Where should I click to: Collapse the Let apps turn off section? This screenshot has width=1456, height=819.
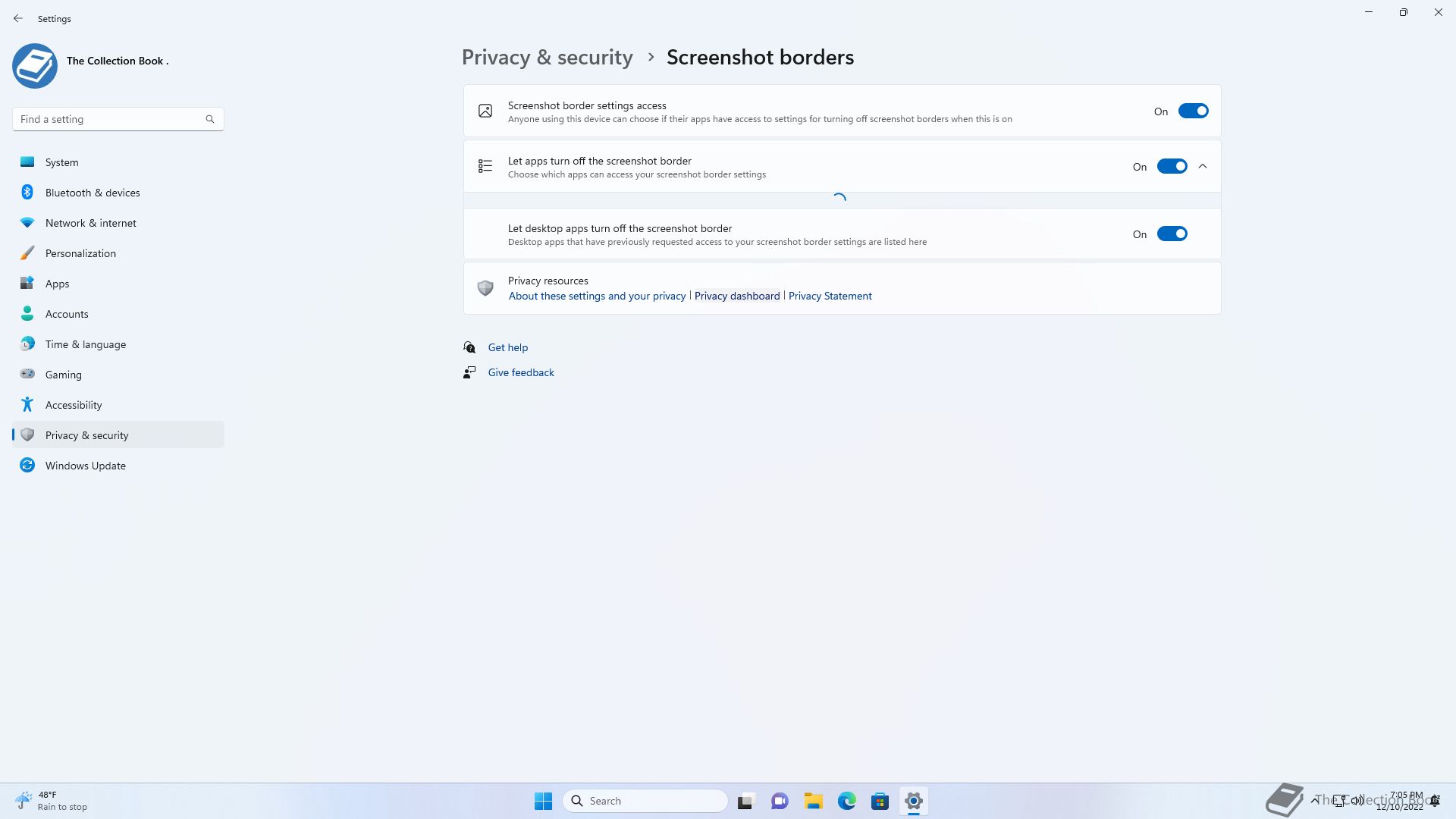[x=1203, y=167]
